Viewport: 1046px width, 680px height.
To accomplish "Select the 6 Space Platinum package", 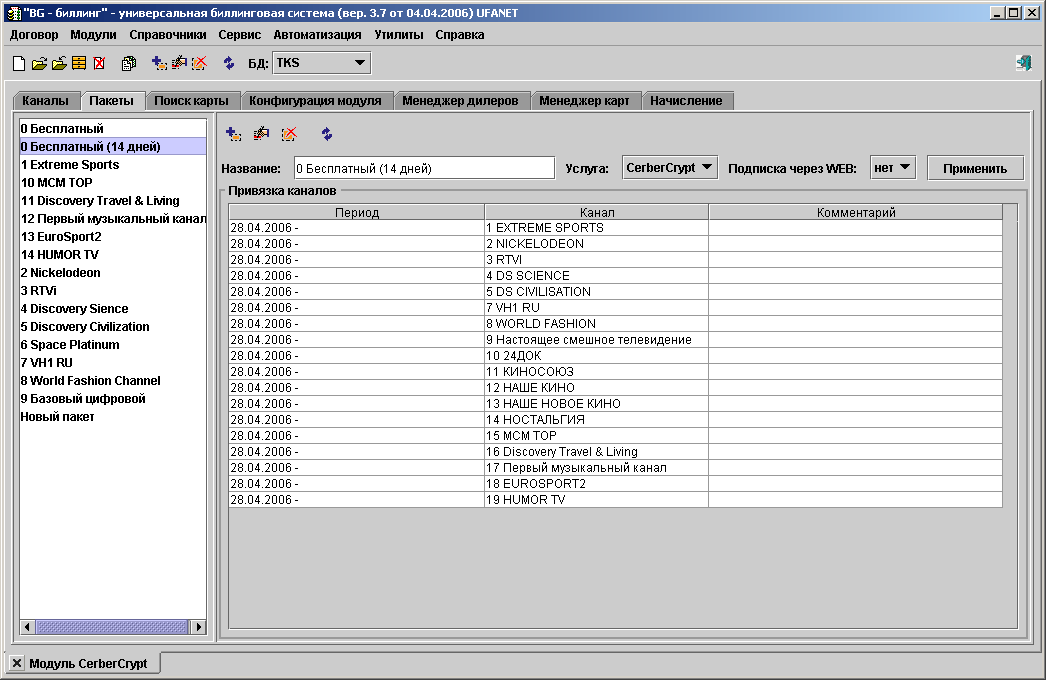I will pyautogui.click(x=70, y=345).
